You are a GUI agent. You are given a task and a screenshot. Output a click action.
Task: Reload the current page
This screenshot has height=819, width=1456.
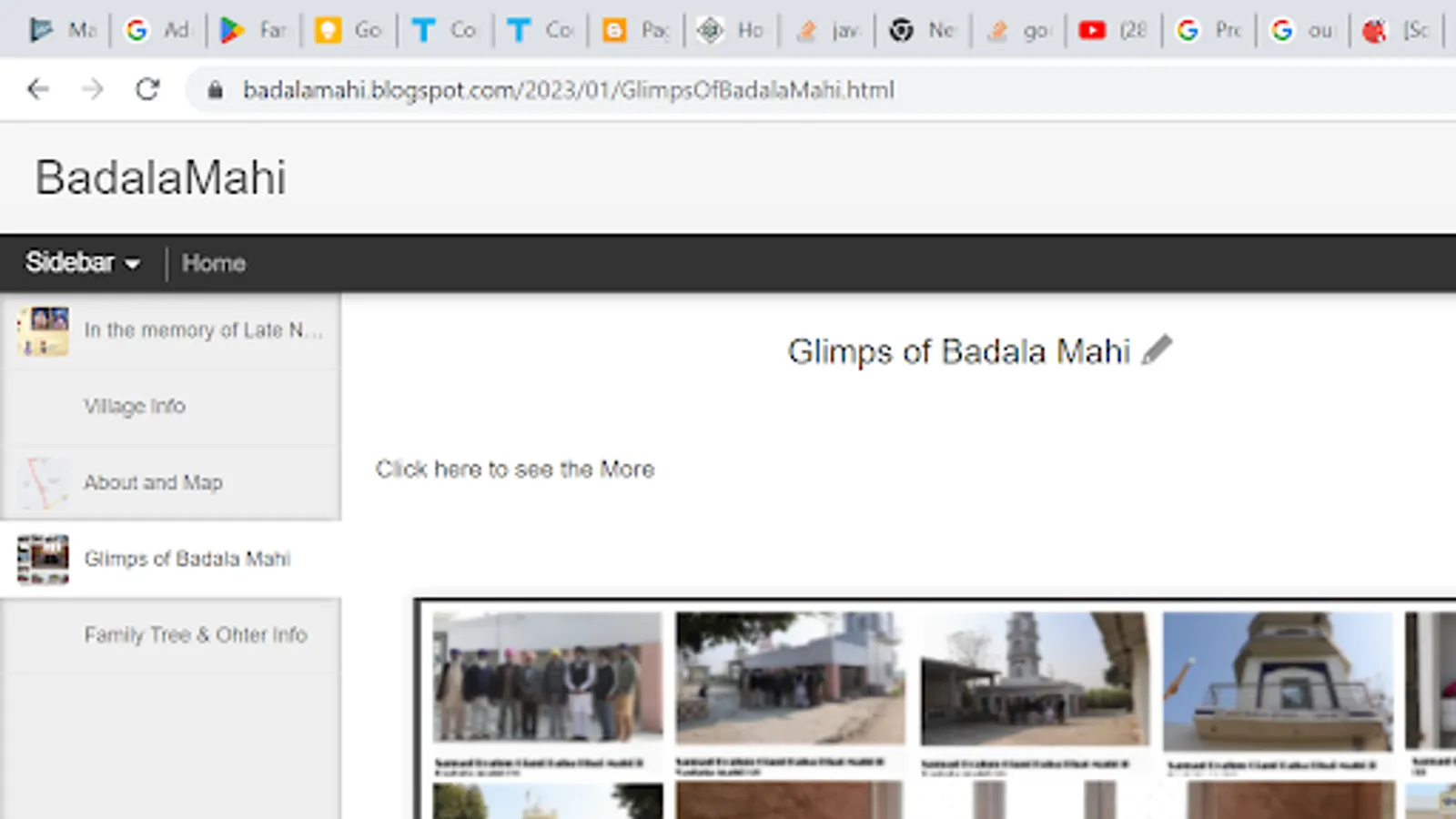(147, 89)
